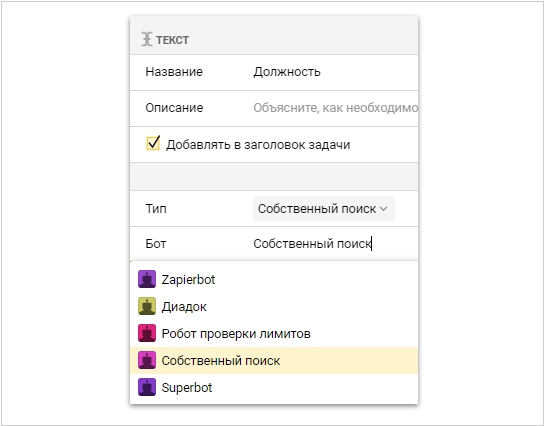Image resolution: width=544 pixels, height=426 pixels.
Task: Pick highlighted Собственный поиск list item
Action: click(274, 360)
